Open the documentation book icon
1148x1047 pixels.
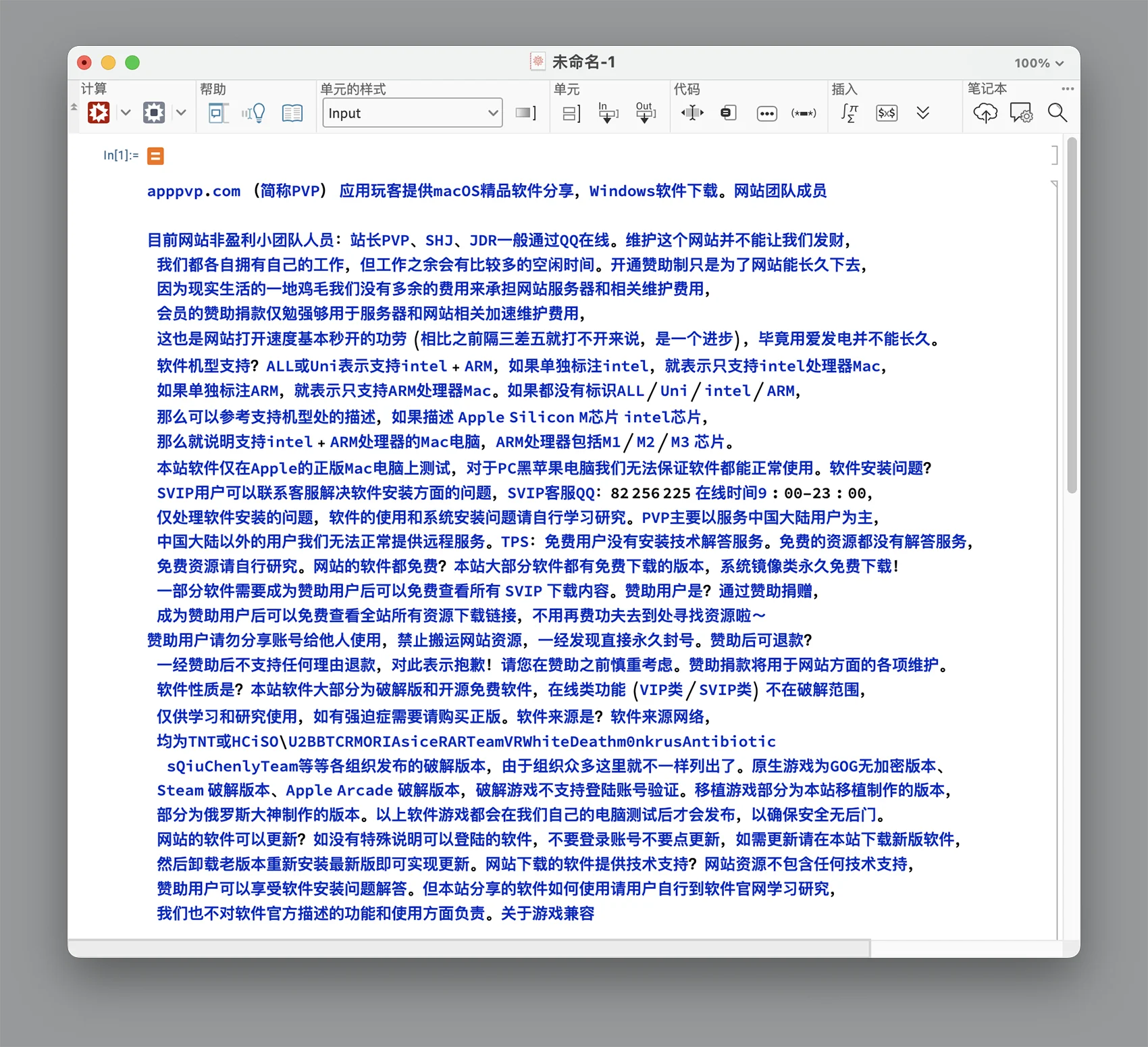point(292,113)
